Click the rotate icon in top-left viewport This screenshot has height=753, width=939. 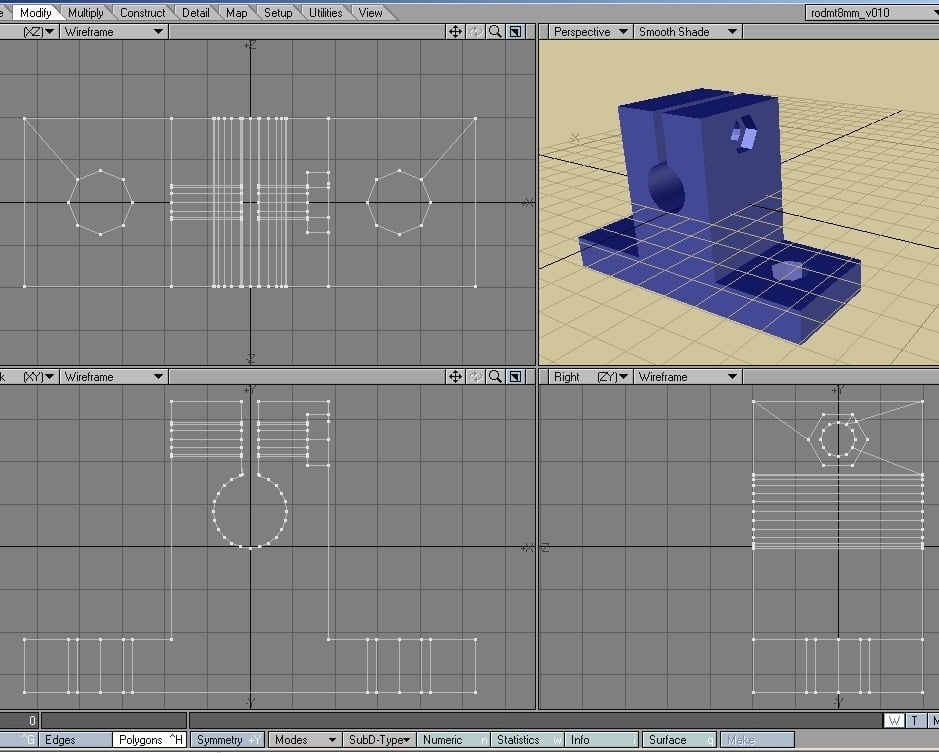pos(475,32)
